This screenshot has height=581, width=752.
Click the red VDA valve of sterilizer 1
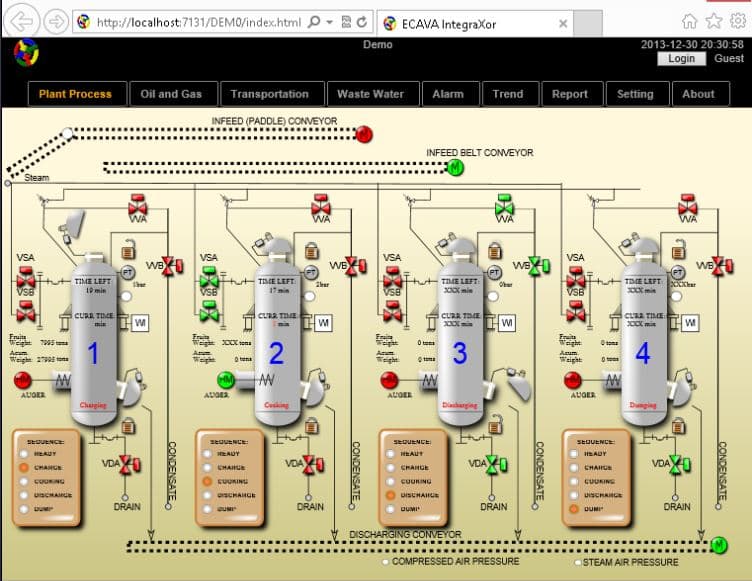pos(129,464)
